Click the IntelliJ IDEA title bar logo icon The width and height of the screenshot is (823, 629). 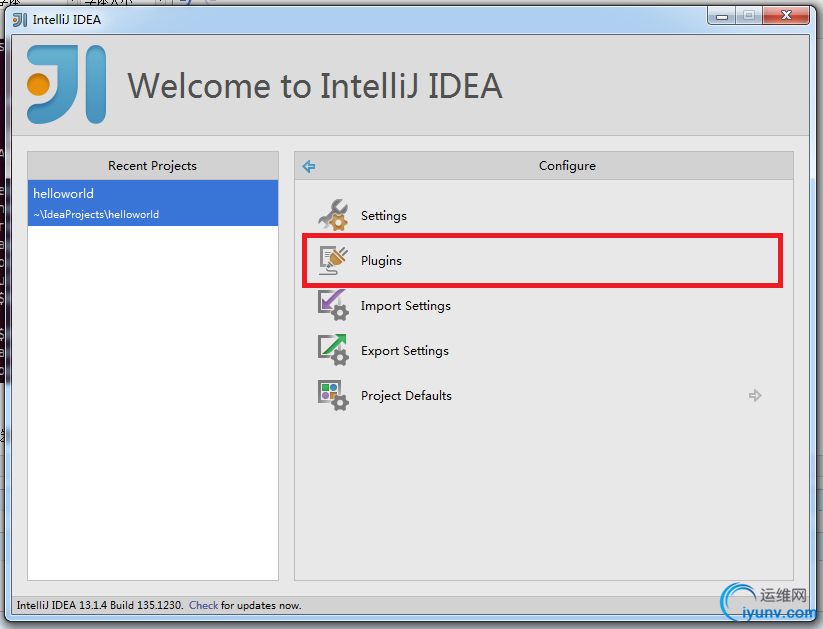20,20
